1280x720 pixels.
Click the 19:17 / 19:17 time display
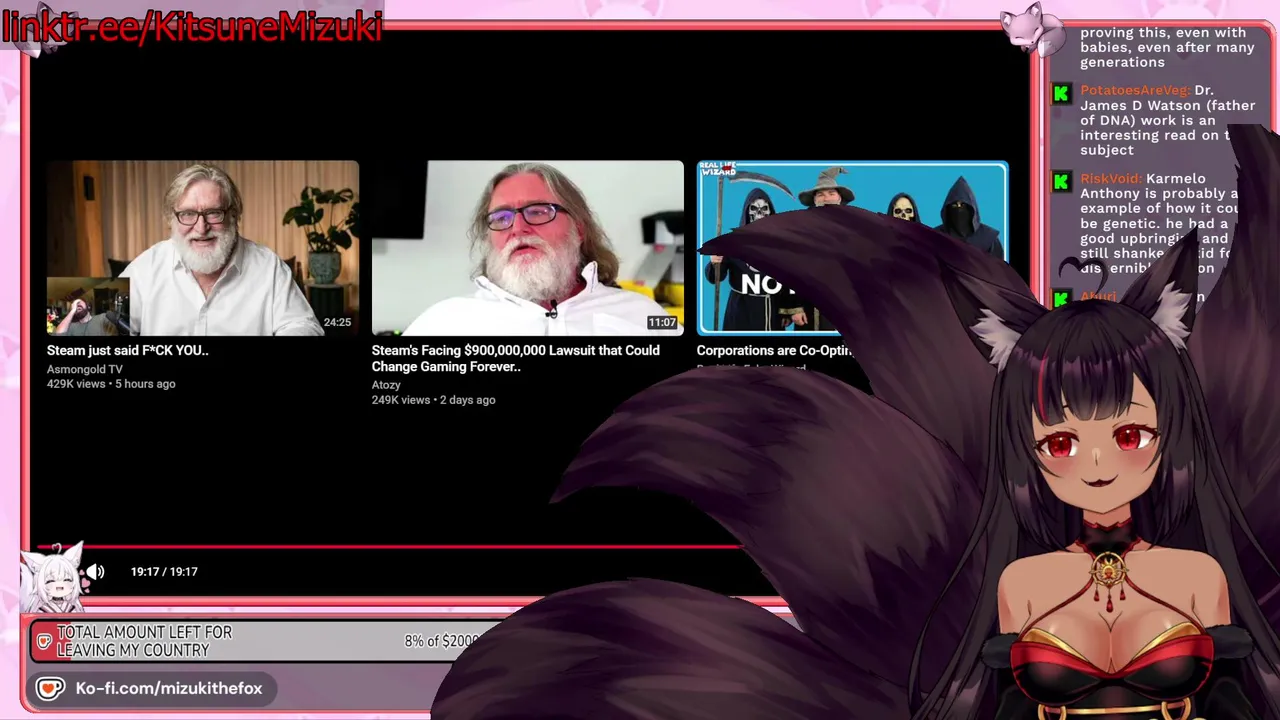[164, 572]
